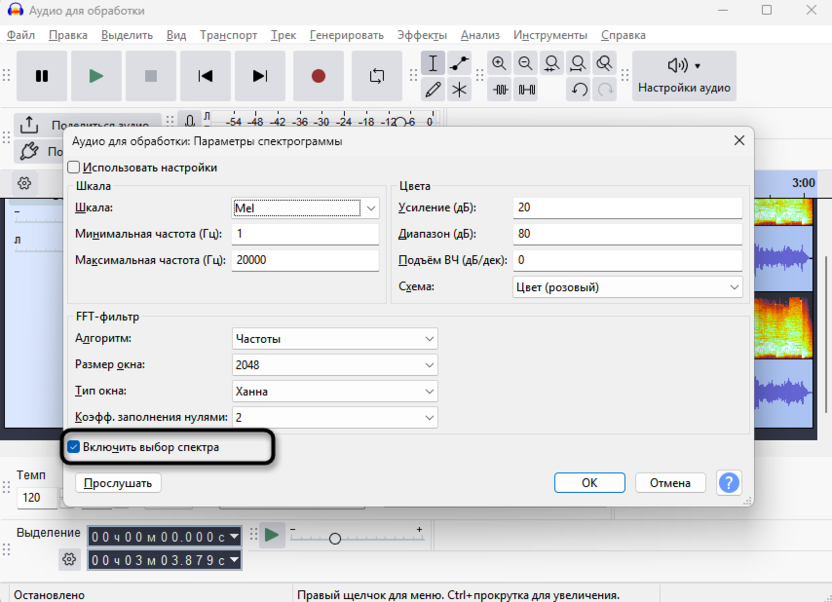
Task: Click the Undo arrow icon
Action: click(579, 90)
